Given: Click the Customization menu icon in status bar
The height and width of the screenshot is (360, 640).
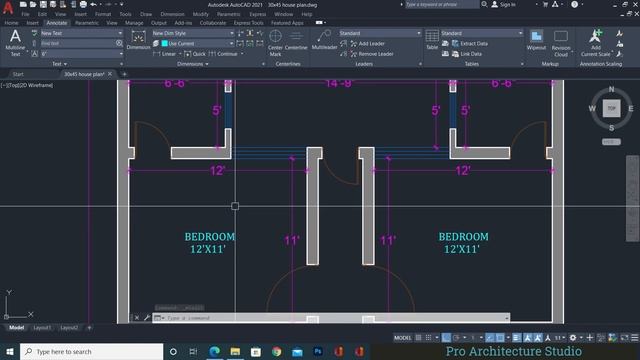Looking at the screenshot, I should click(x=635, y=338).
